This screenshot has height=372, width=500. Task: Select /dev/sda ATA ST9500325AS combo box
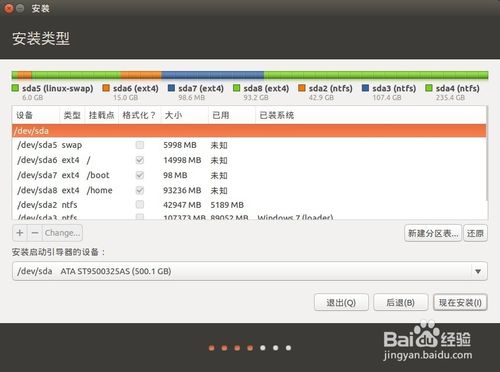(250, 271)
